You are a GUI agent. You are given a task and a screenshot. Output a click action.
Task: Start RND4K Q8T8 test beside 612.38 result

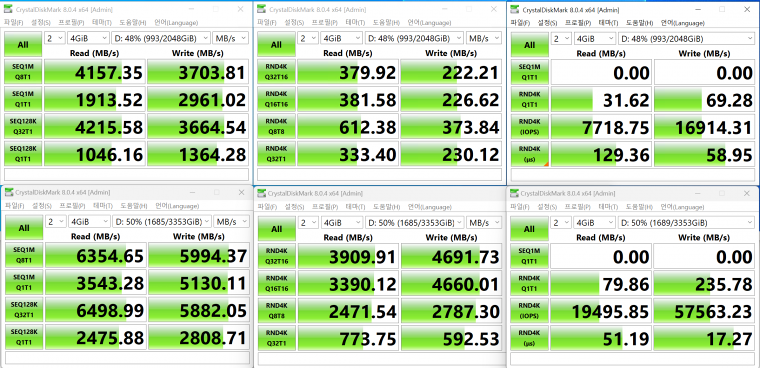pyautogui.click(x=276, y=127)
